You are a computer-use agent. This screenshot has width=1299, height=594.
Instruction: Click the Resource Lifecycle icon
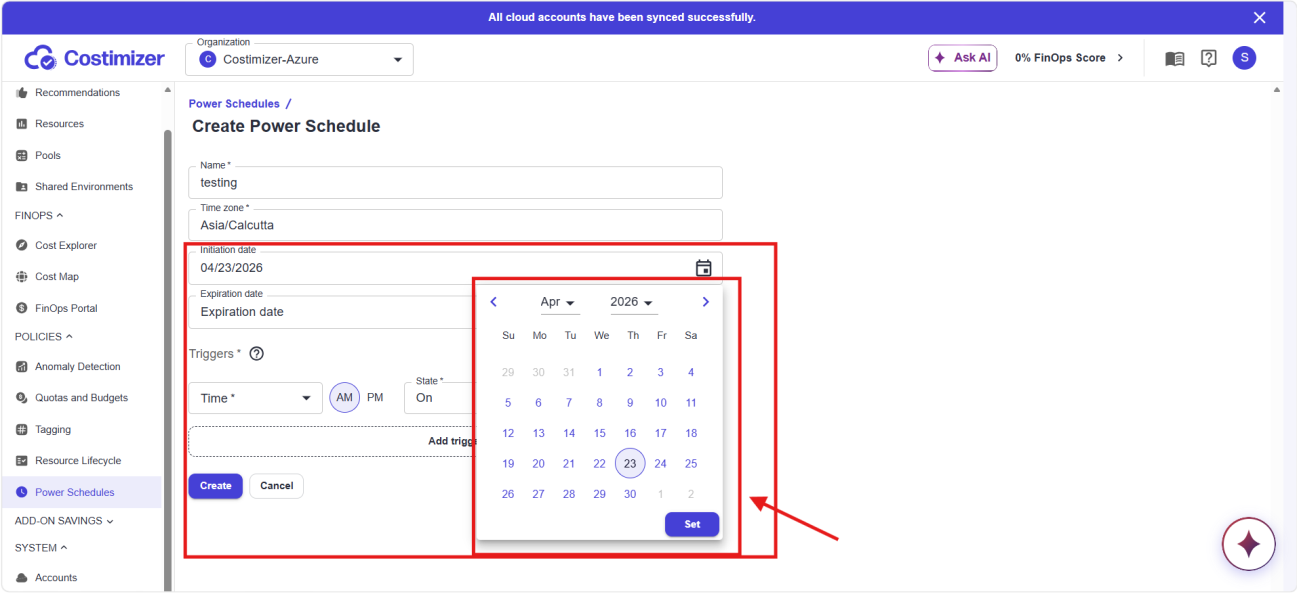pyautogui.click(x=22, y=461)
